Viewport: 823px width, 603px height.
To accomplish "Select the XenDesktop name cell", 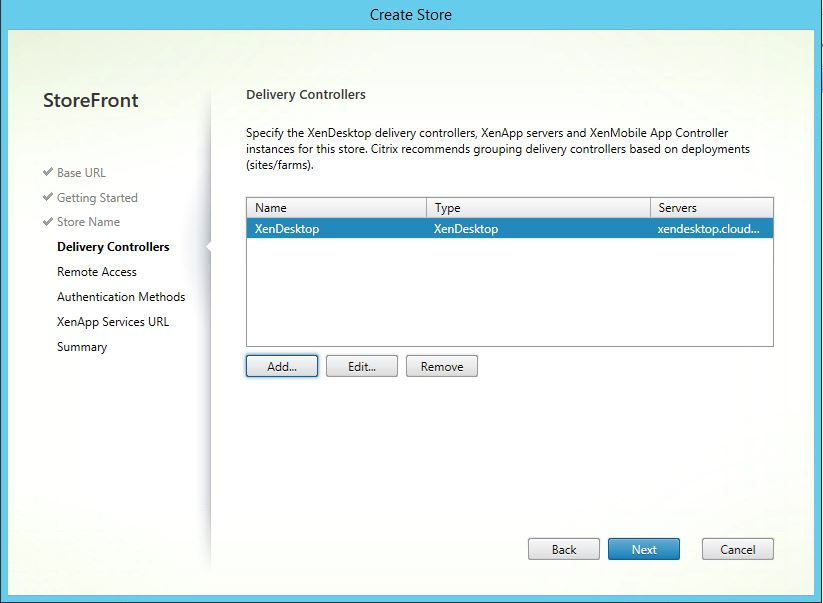I will click(x=287, y=229).
